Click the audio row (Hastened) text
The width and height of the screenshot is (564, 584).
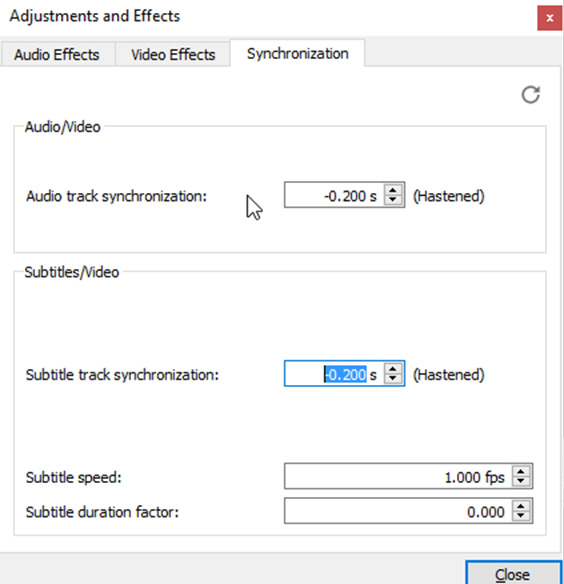(449, 196)
